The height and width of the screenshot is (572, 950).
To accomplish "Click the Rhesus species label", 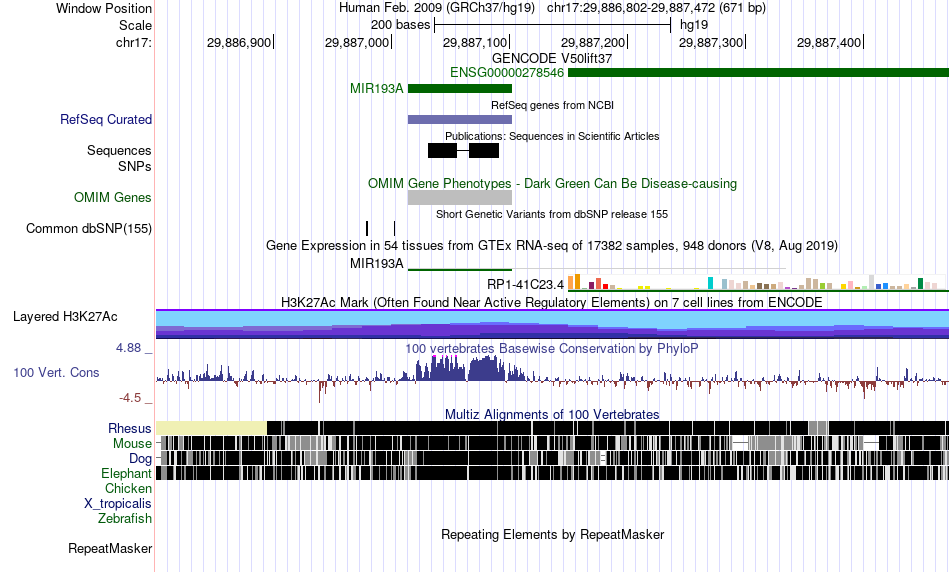I will coord(130,428).
